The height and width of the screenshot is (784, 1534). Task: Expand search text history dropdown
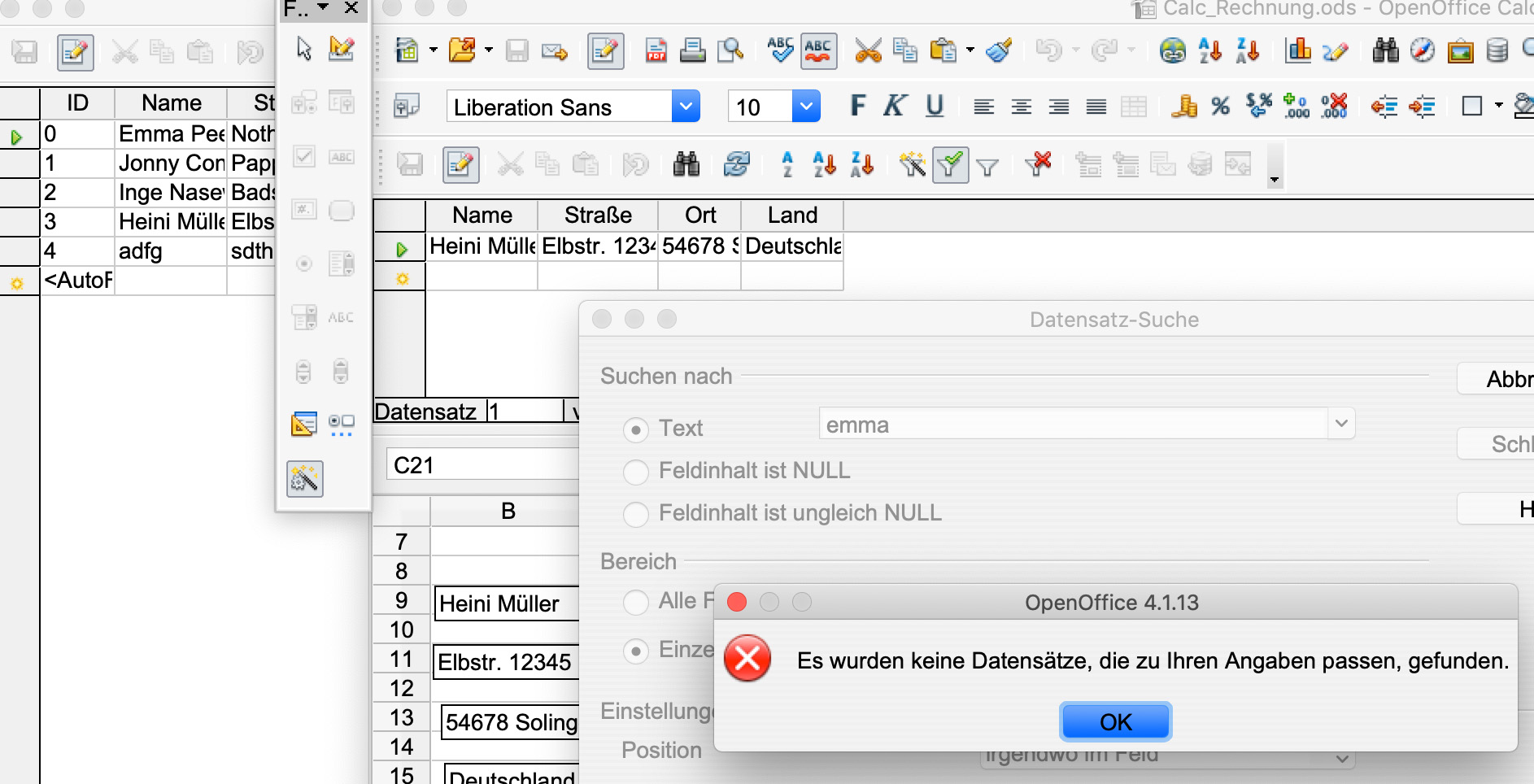(x=1341, y=424)
